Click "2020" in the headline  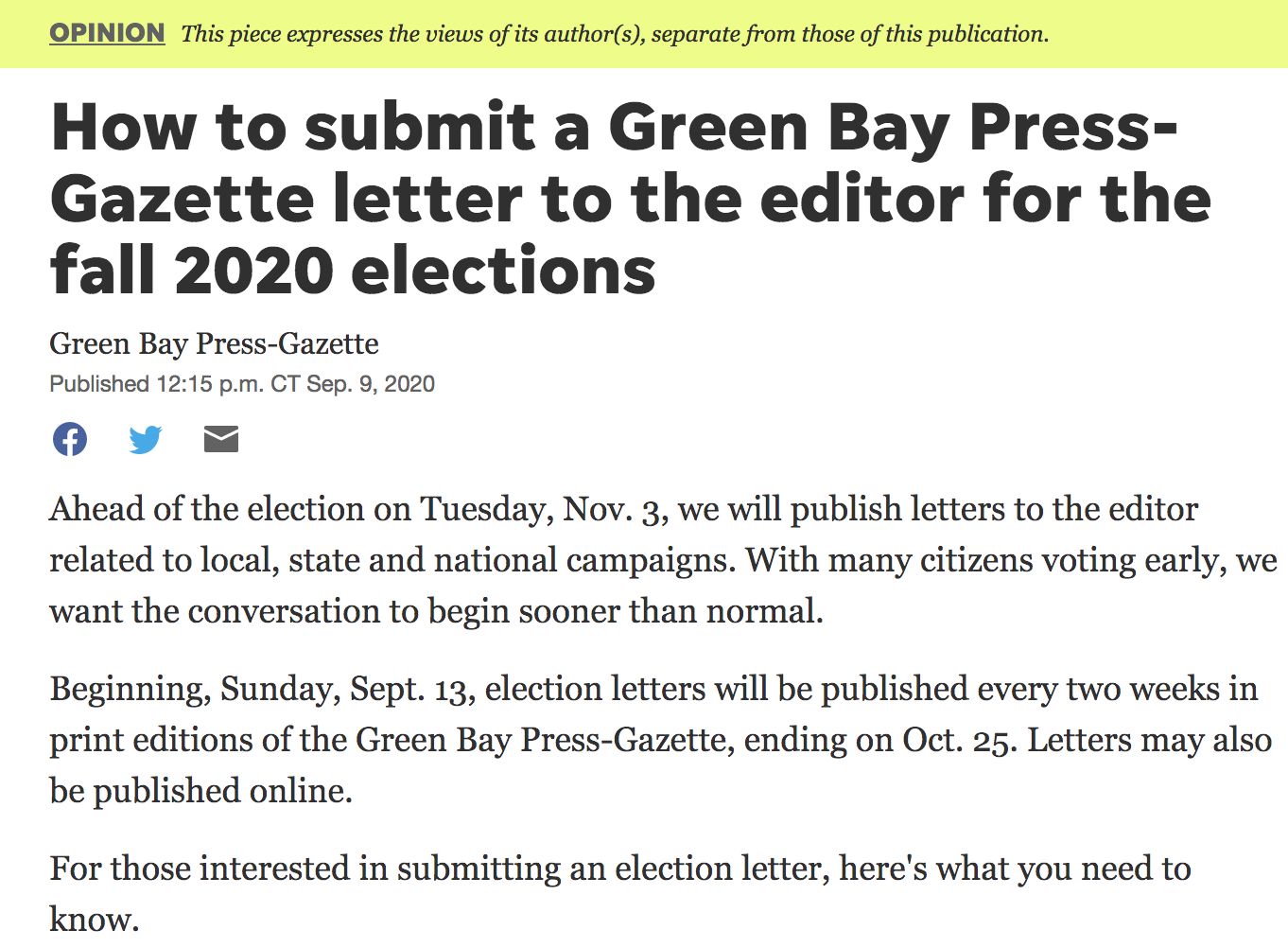coord(253,271)
